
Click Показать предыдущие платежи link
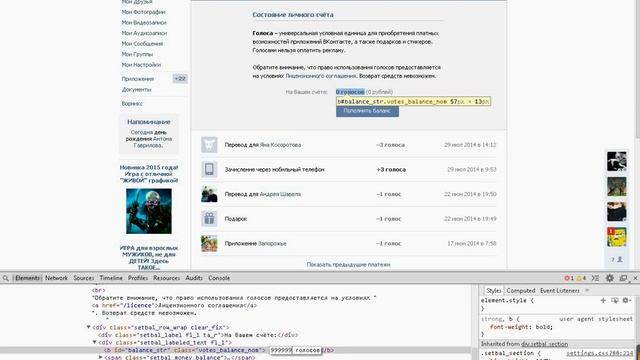tap(349, 264)
